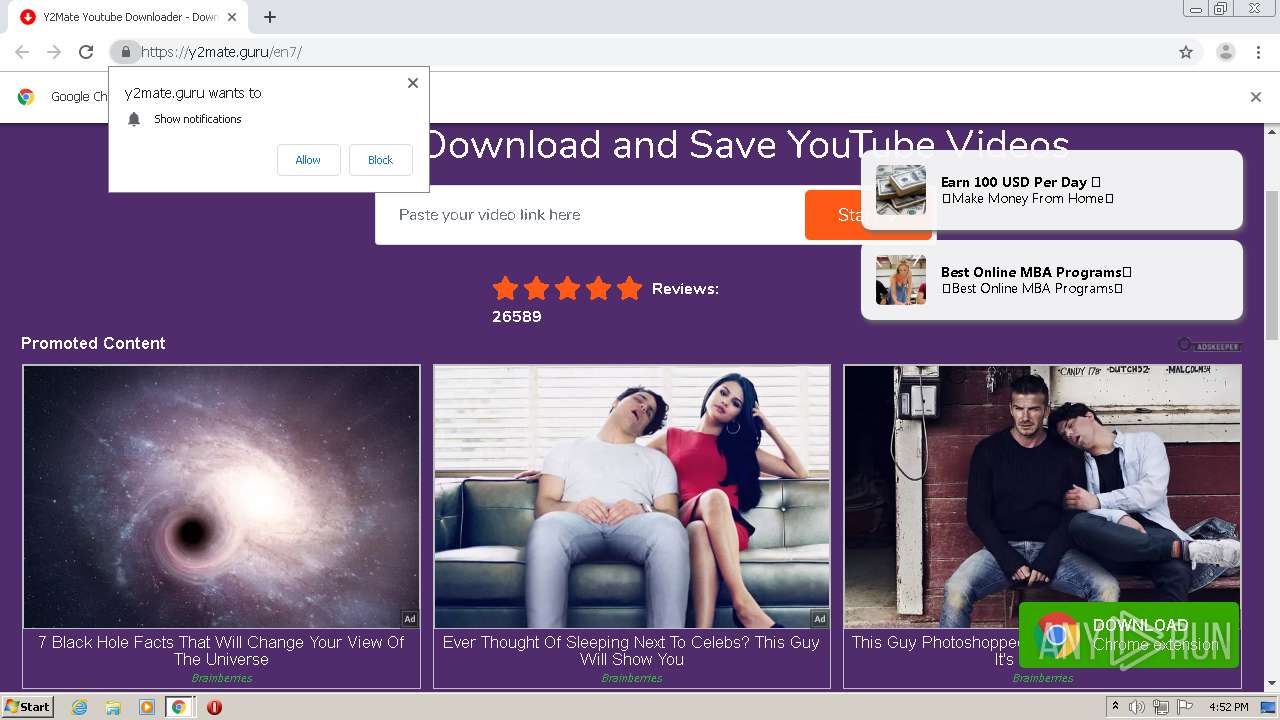1280x720 pixels.
Task: Block notifications from y2mate.guru
Action: [381, 160]
